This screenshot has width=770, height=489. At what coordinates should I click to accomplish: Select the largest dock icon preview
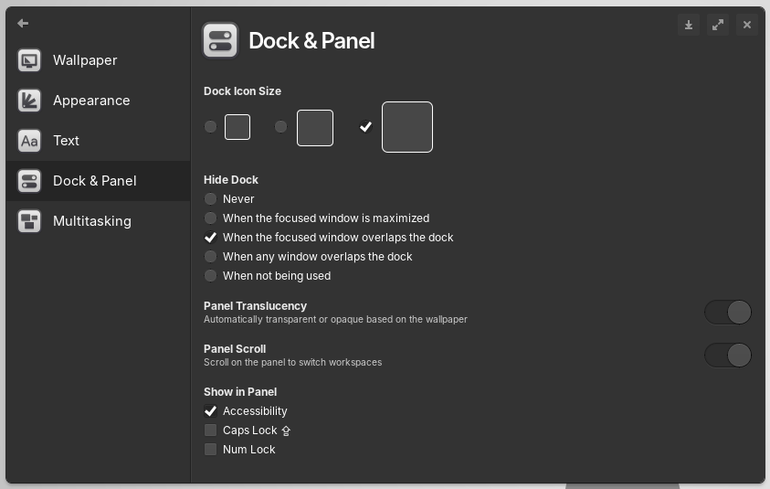[407, 127]
